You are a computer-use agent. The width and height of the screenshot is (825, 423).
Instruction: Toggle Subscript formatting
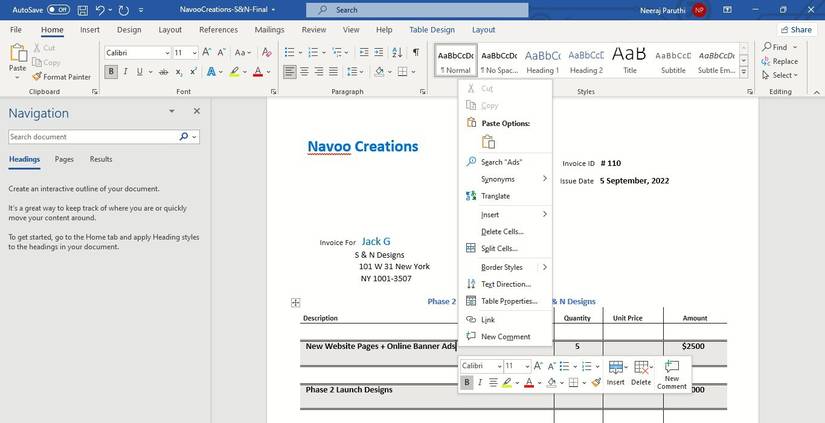point(179,72)
